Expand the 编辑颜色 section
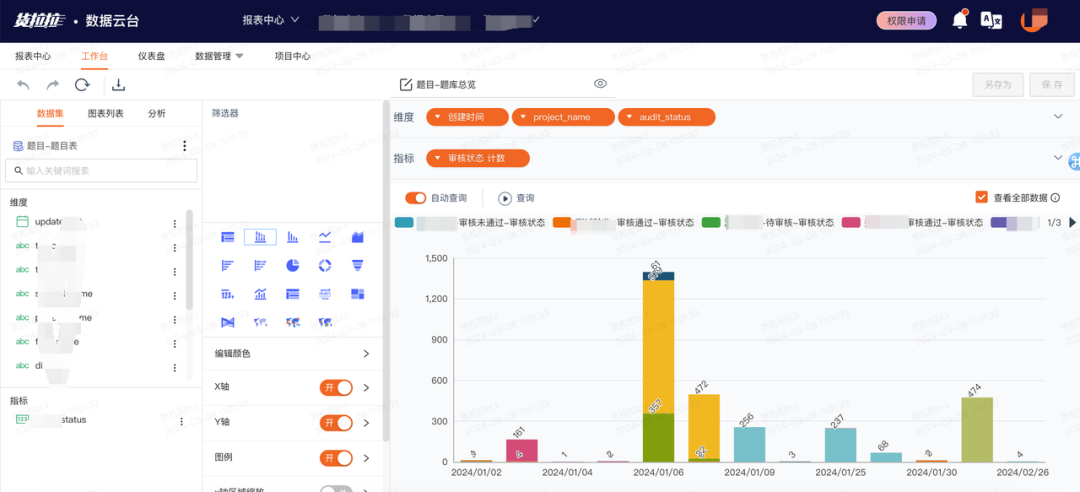The width and height of the screenshot is (1080, 492). point(292,353)
